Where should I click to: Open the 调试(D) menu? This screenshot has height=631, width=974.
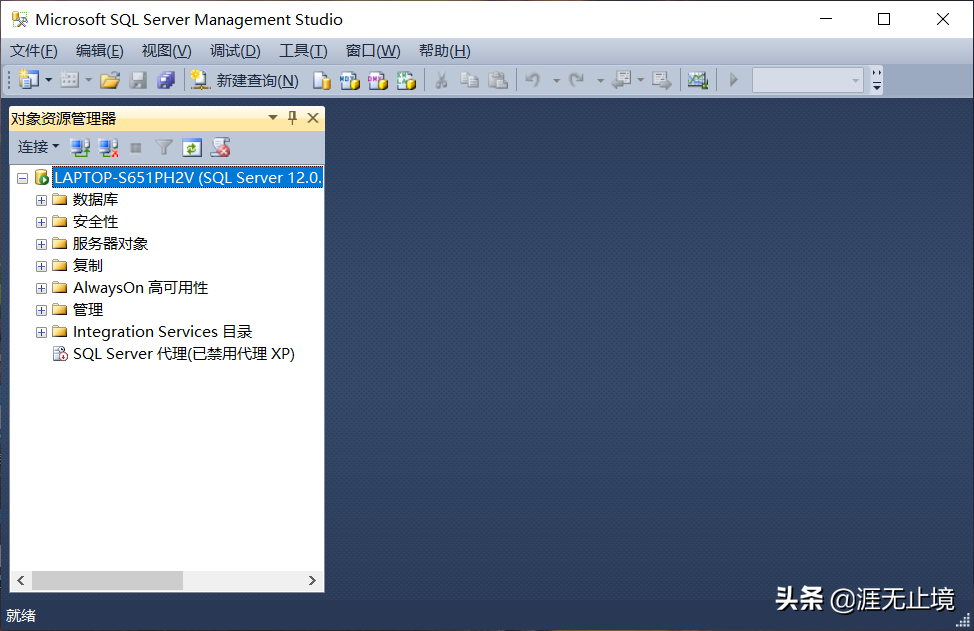tap(235, 50)
